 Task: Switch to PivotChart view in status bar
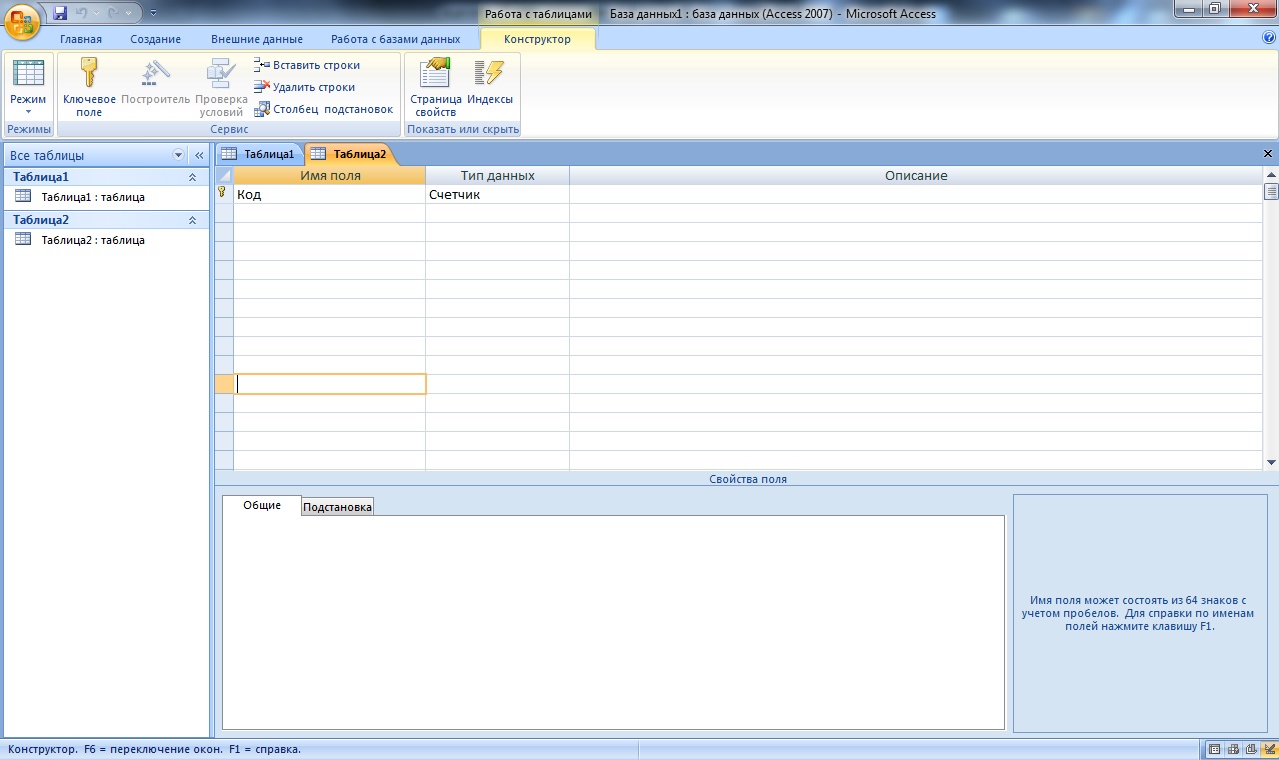tap(1250, 750)
